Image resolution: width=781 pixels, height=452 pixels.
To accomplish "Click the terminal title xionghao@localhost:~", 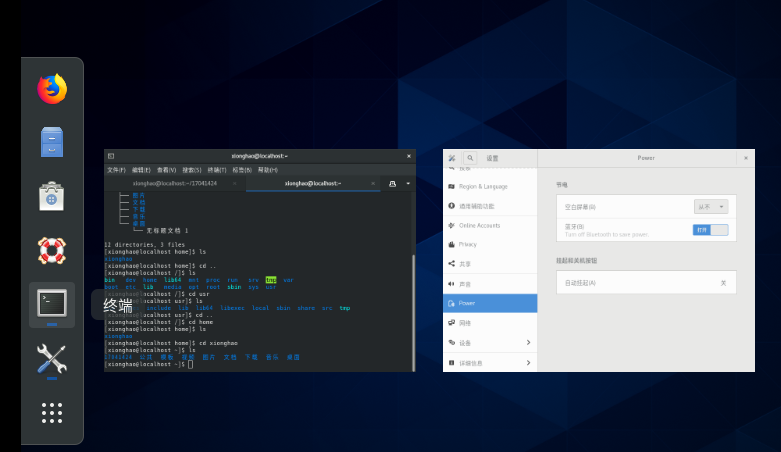I will (260, 156).
